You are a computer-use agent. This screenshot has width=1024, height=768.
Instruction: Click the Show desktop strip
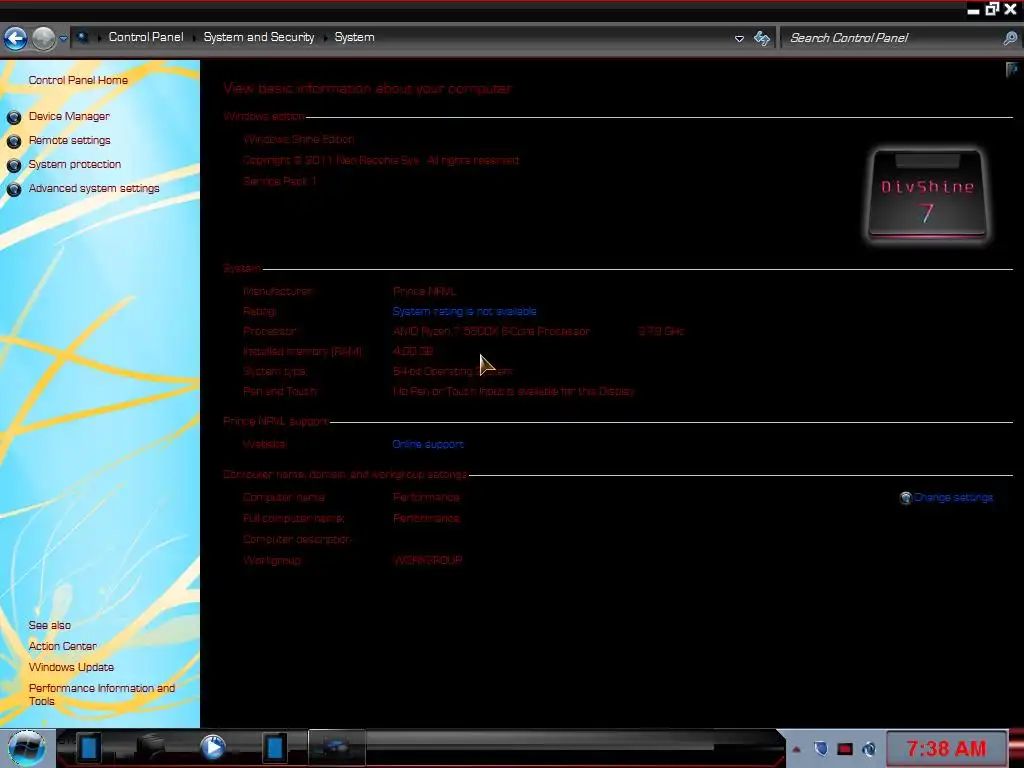click(1016, 748)
